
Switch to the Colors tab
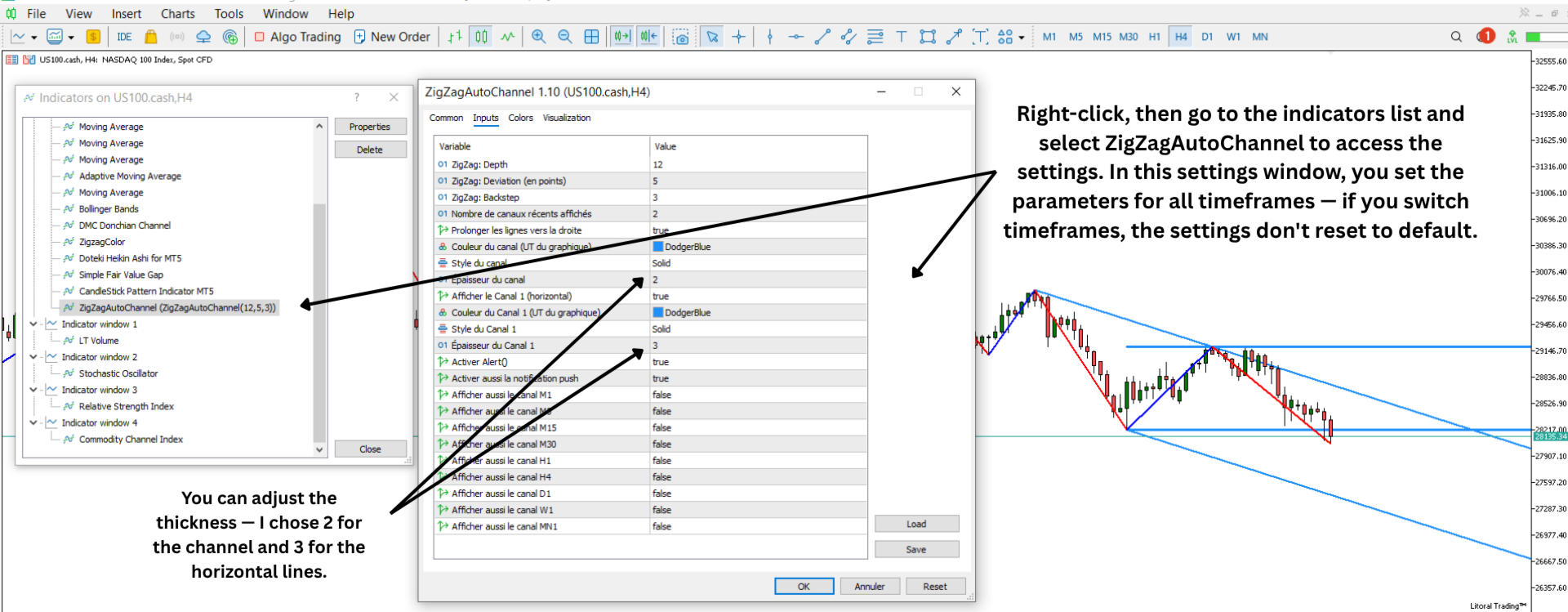pos(520,118)
